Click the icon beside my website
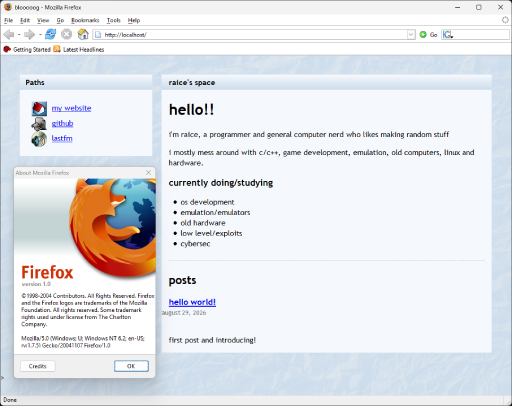512x406 pixels. (x=39, y=109)
